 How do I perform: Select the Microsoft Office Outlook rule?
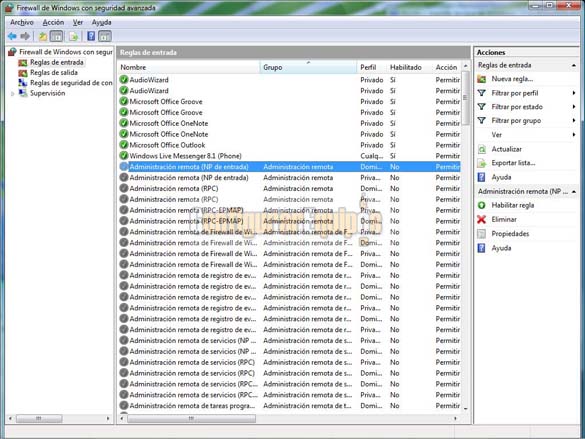(290, 145)
